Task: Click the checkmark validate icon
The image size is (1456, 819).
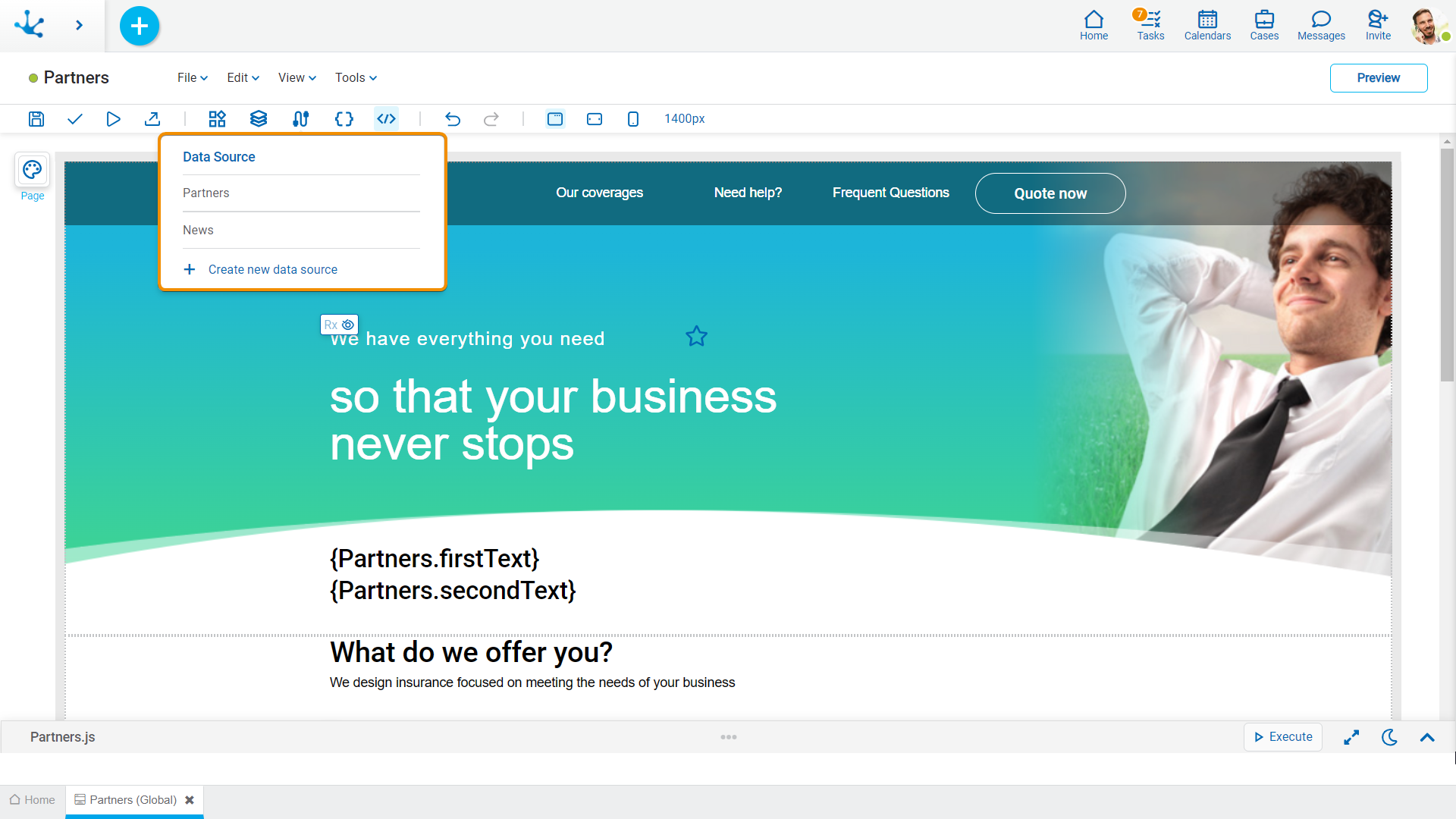Action: pos(74,118)
